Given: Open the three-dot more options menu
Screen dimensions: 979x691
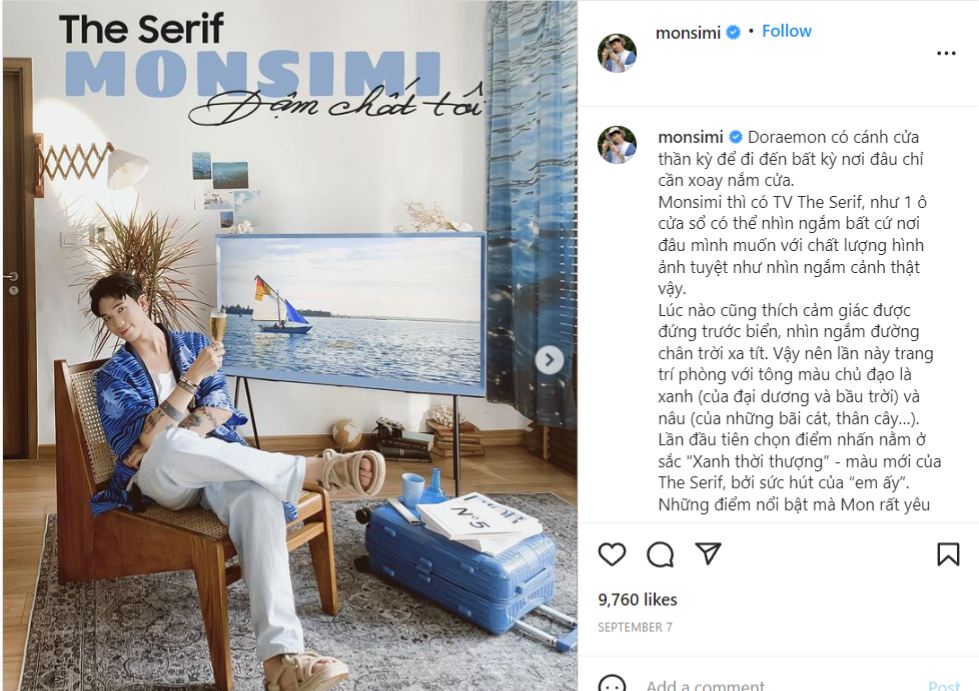Looking at the screenshot, I should pyautogui.click(x=946, y=54).
